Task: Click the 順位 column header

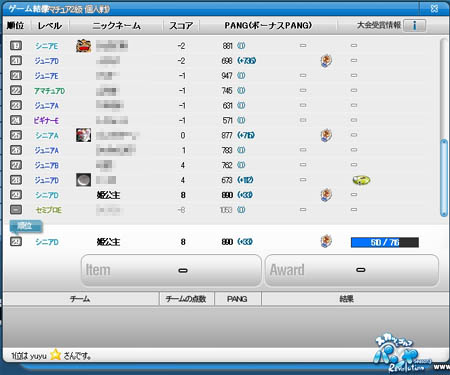Action: (x=15, y=25)
